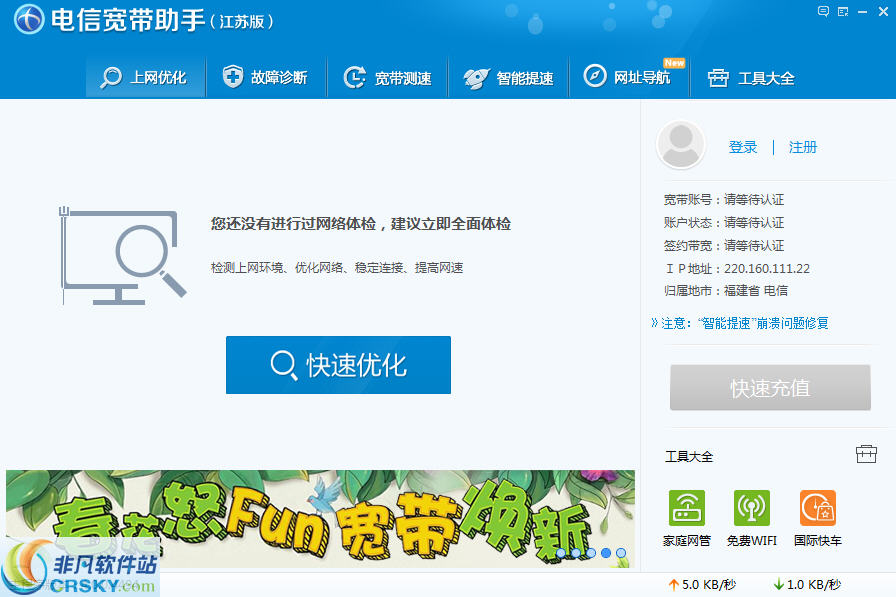Select the third banner carousel dot
Viewport: 896px width, 597px height.
coord(591,553)
